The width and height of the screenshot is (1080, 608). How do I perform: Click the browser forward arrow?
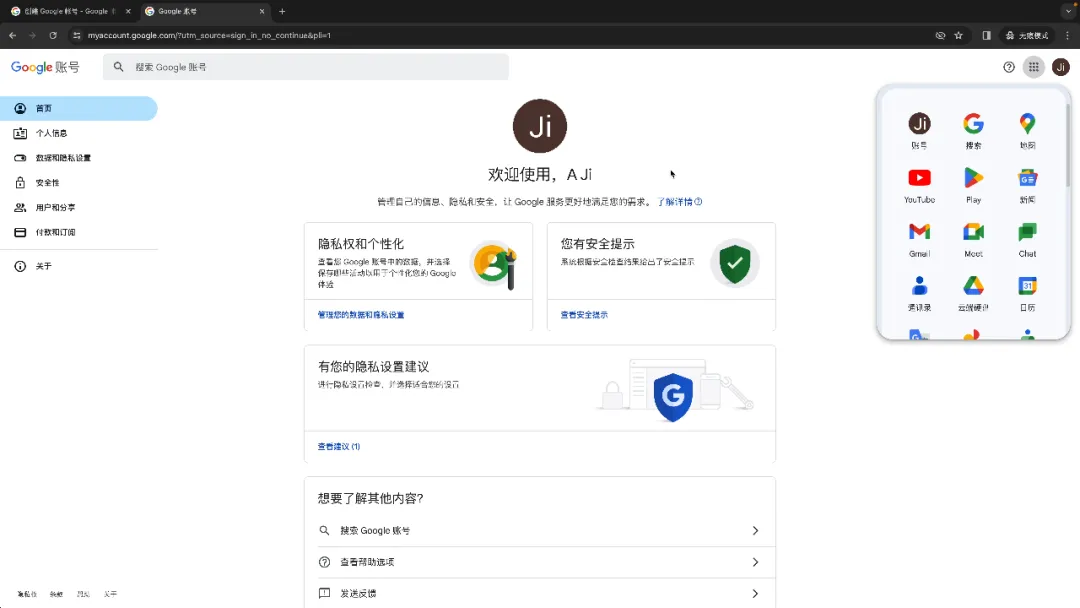point(32,35)
